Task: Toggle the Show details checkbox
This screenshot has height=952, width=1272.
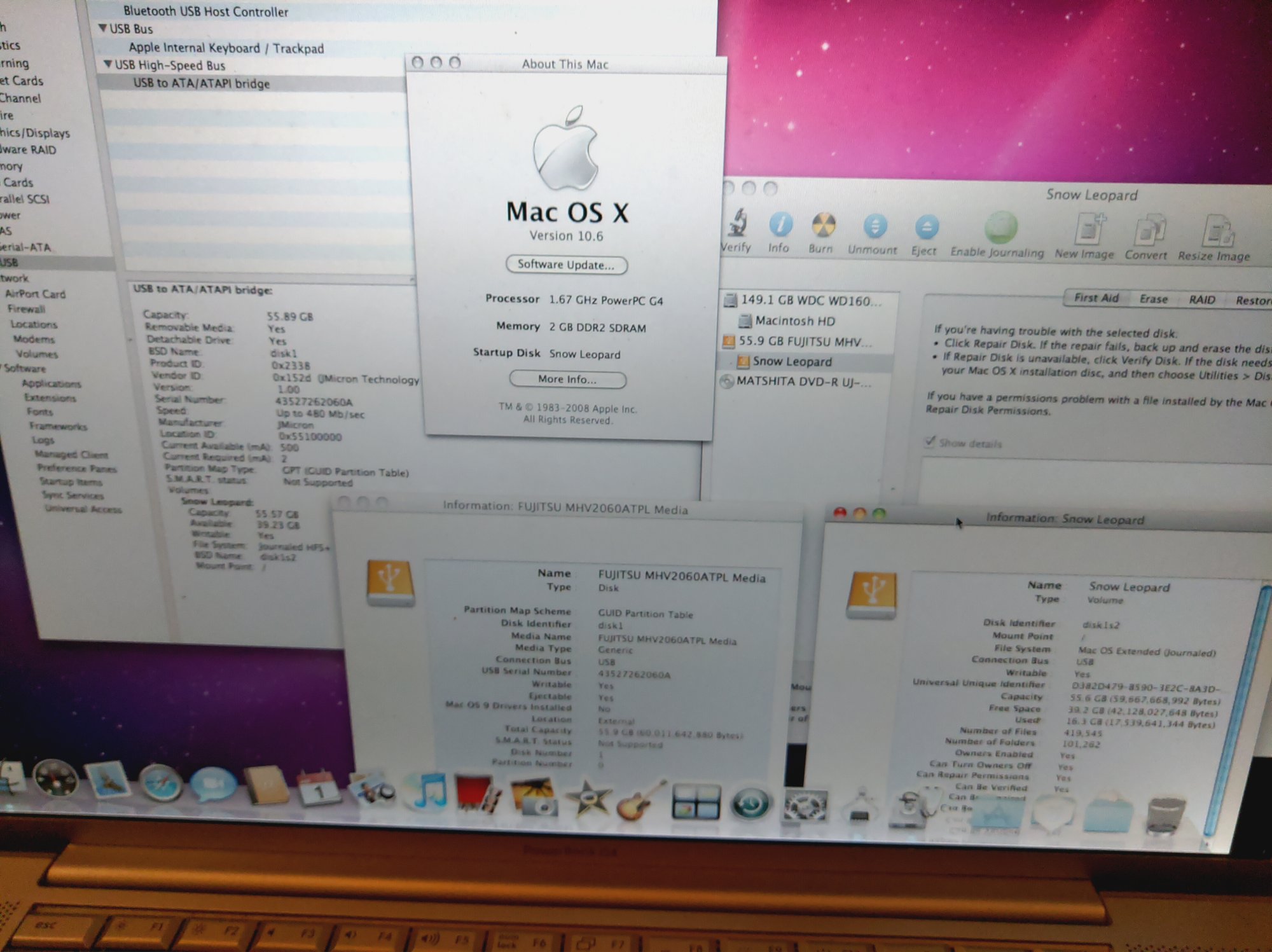Action: pos(930,441)
